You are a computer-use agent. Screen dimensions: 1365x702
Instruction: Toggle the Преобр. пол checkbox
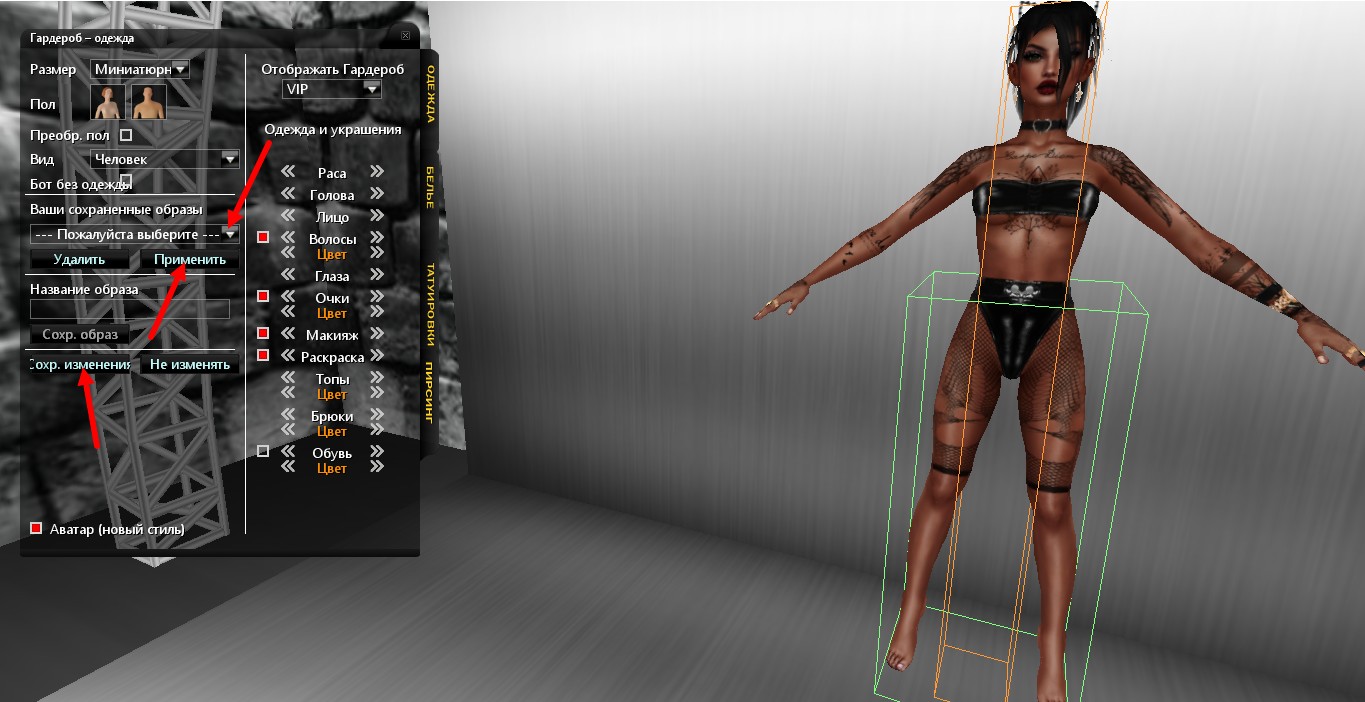point(126,135)
